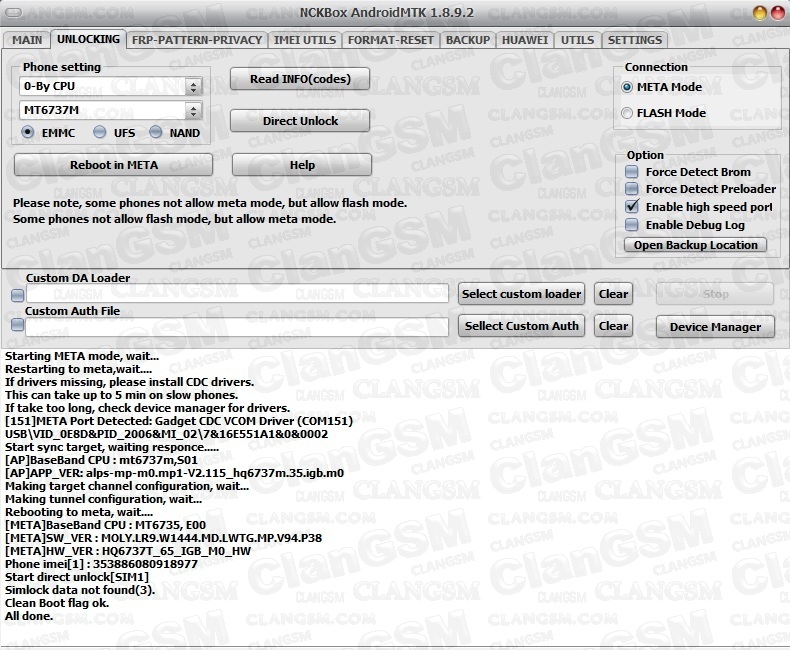
Task: Click Reboot in META button
Action: pos(114,165)
